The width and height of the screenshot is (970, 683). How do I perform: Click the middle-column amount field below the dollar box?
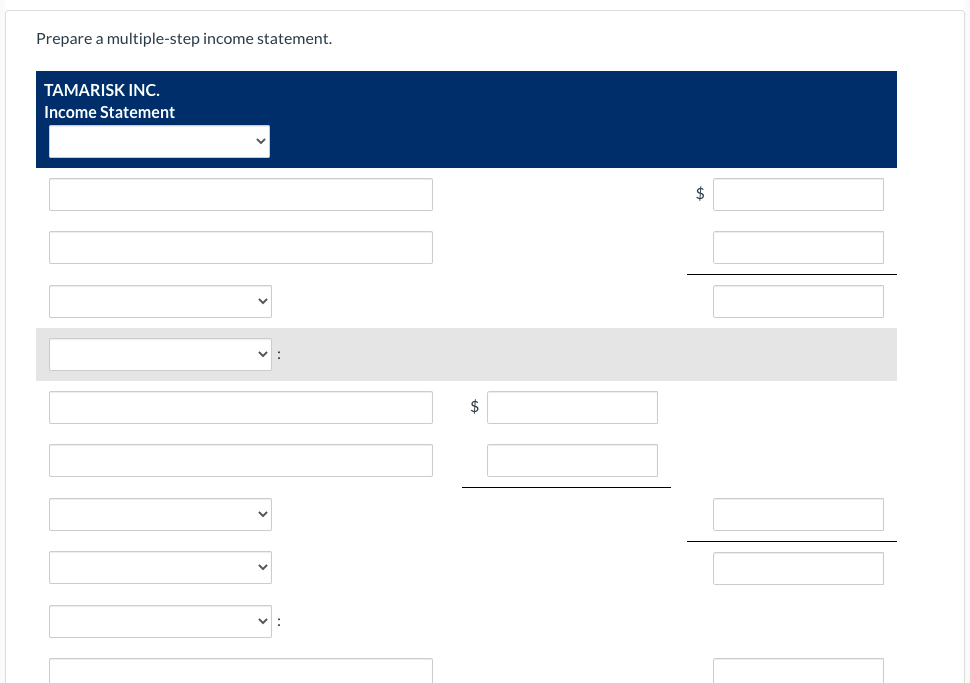tap(572, 460)
